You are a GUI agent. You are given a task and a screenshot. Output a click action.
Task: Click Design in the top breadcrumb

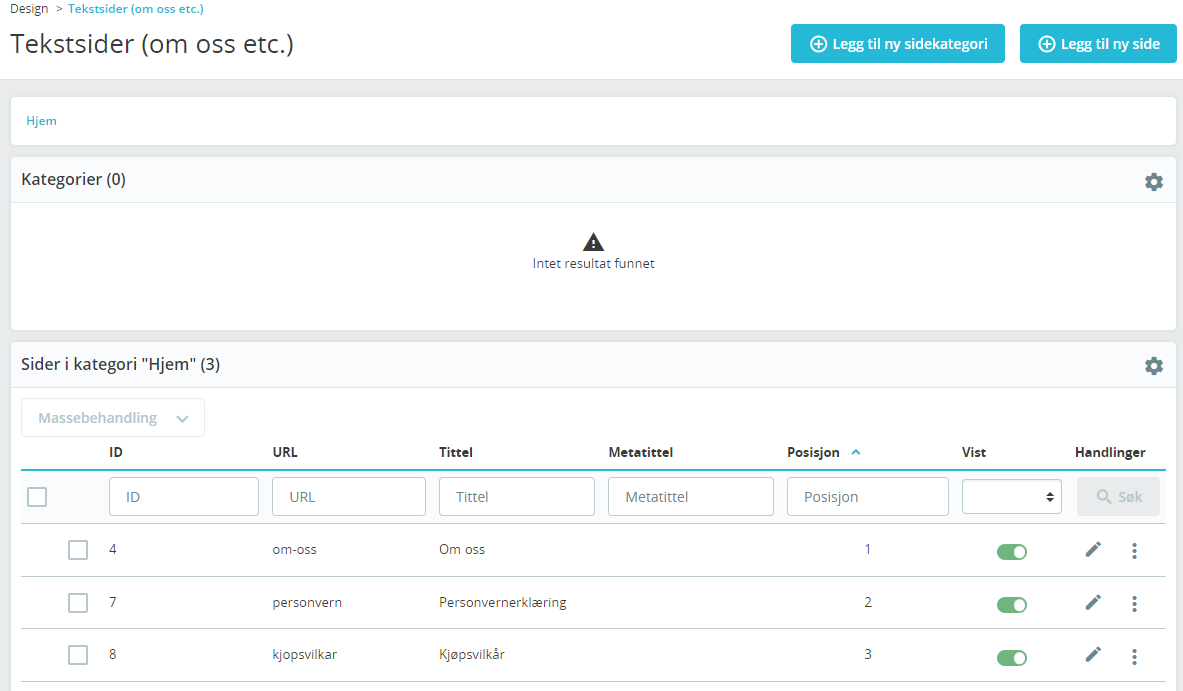point(29,9)
